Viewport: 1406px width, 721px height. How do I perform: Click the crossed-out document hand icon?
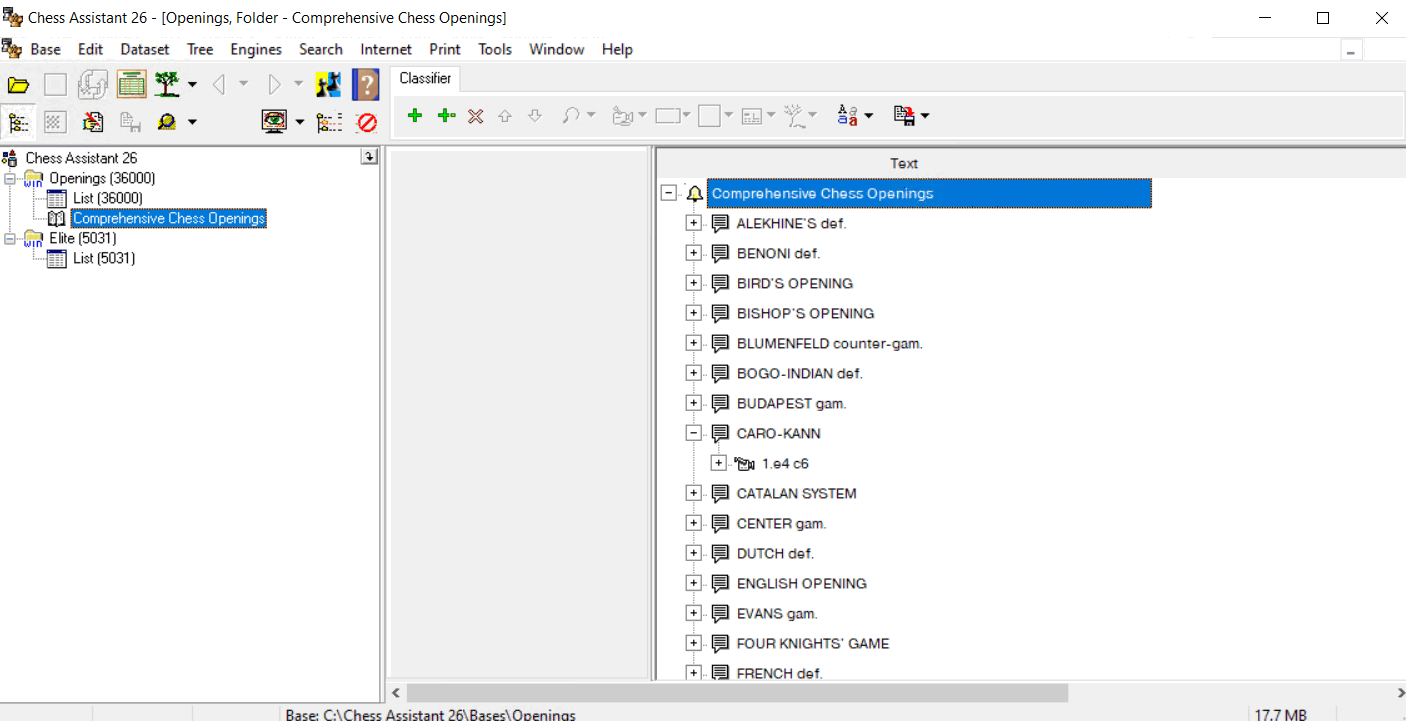click(93, 122)
